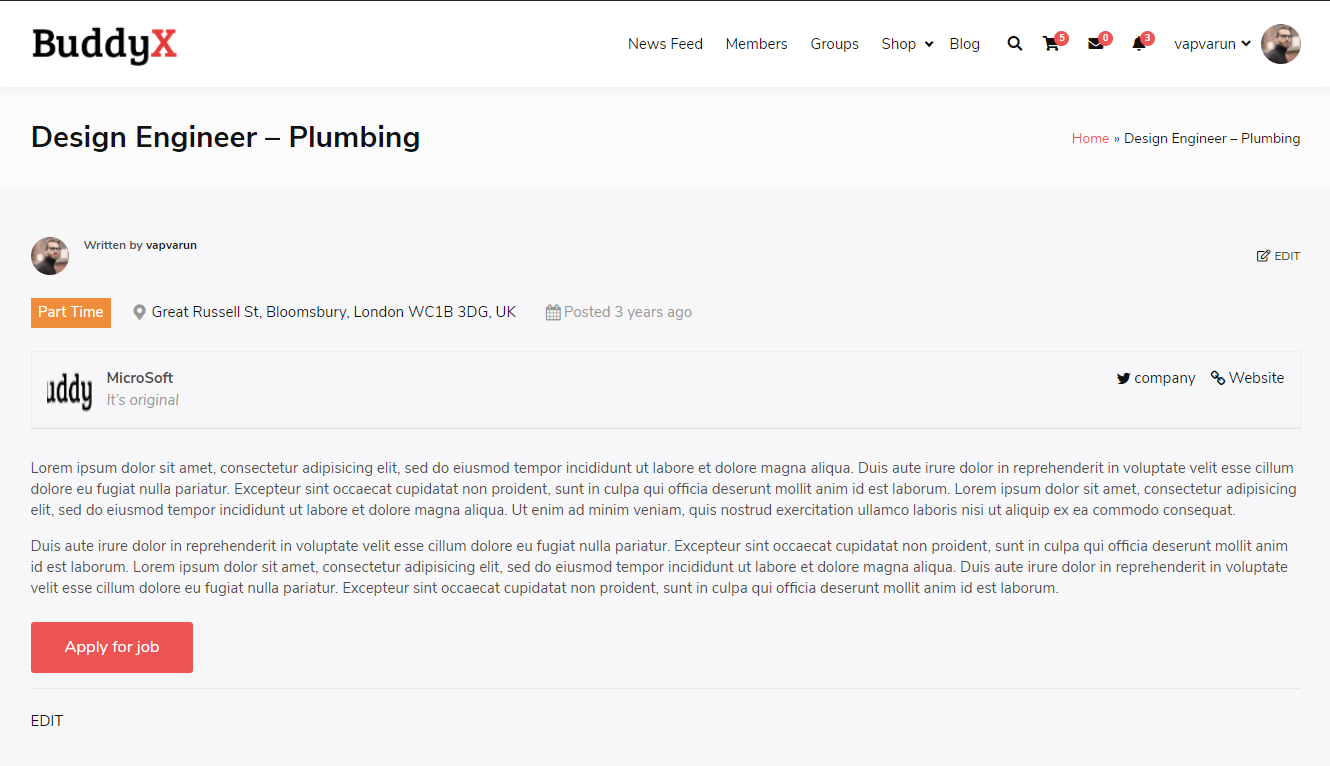This screenshot has width=1330, height=766.
Task: Open the messages envelope icon
Action: click(1096, 44)
